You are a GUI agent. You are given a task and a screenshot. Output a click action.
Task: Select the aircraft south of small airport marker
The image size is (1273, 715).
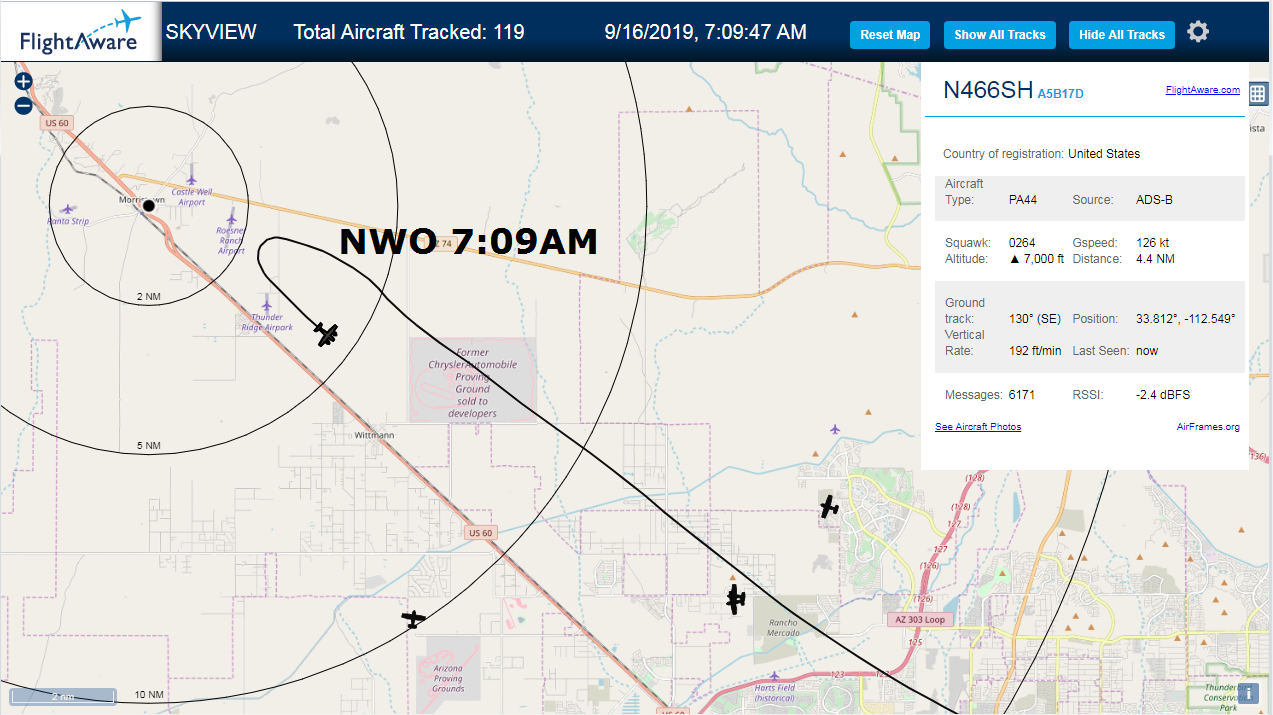coord(829,507)
